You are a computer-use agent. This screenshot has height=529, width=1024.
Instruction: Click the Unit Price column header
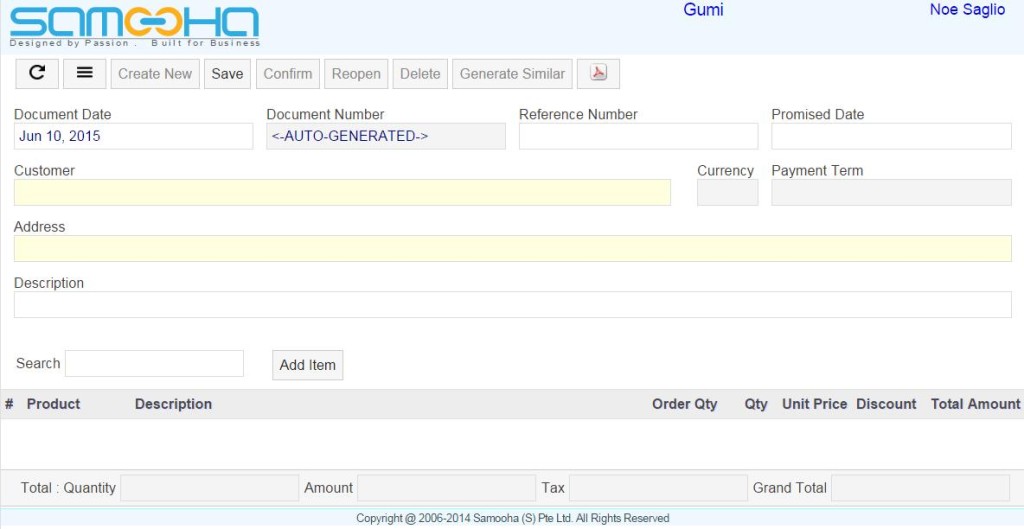click(814, 404)
